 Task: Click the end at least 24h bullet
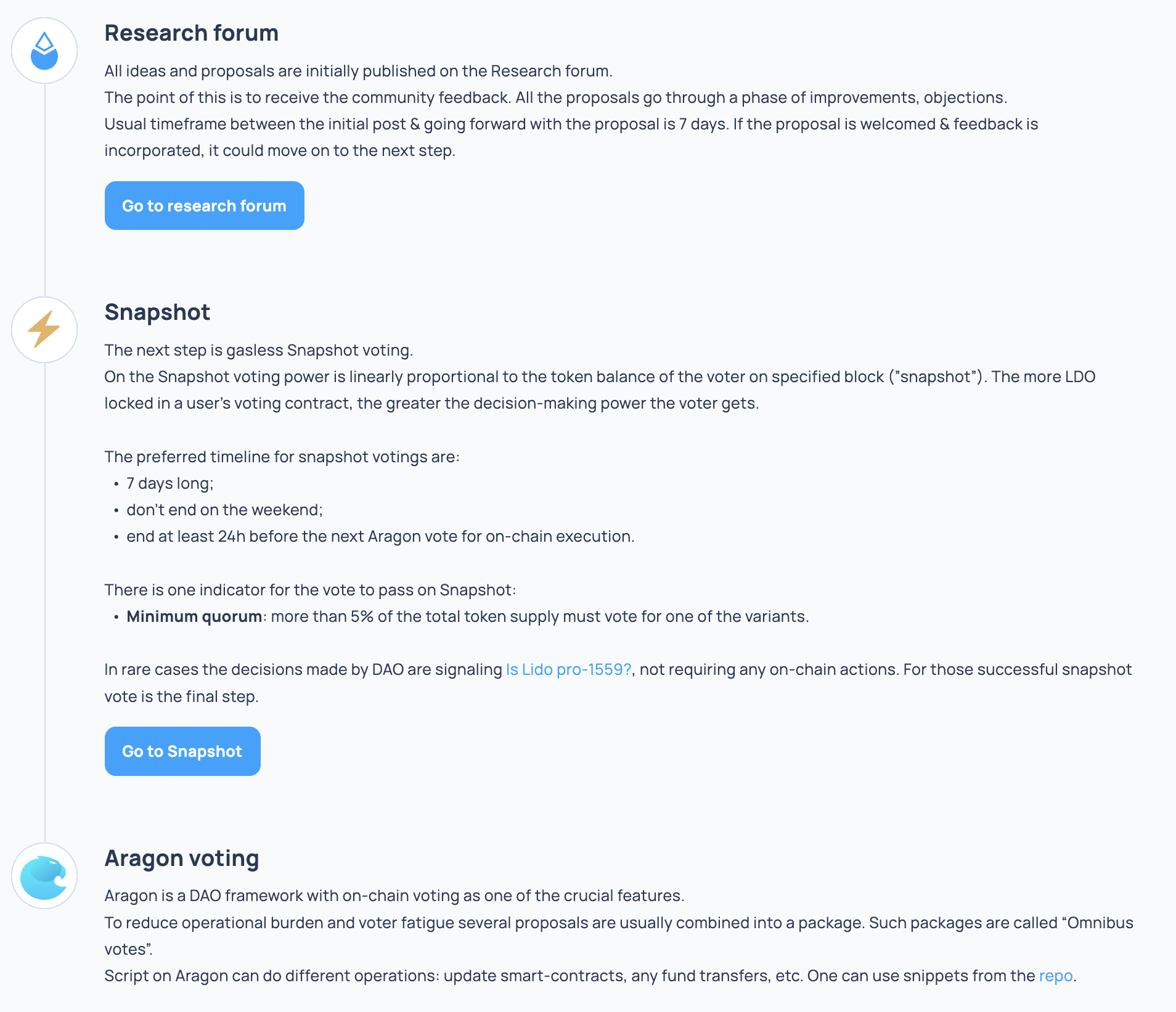380,536
